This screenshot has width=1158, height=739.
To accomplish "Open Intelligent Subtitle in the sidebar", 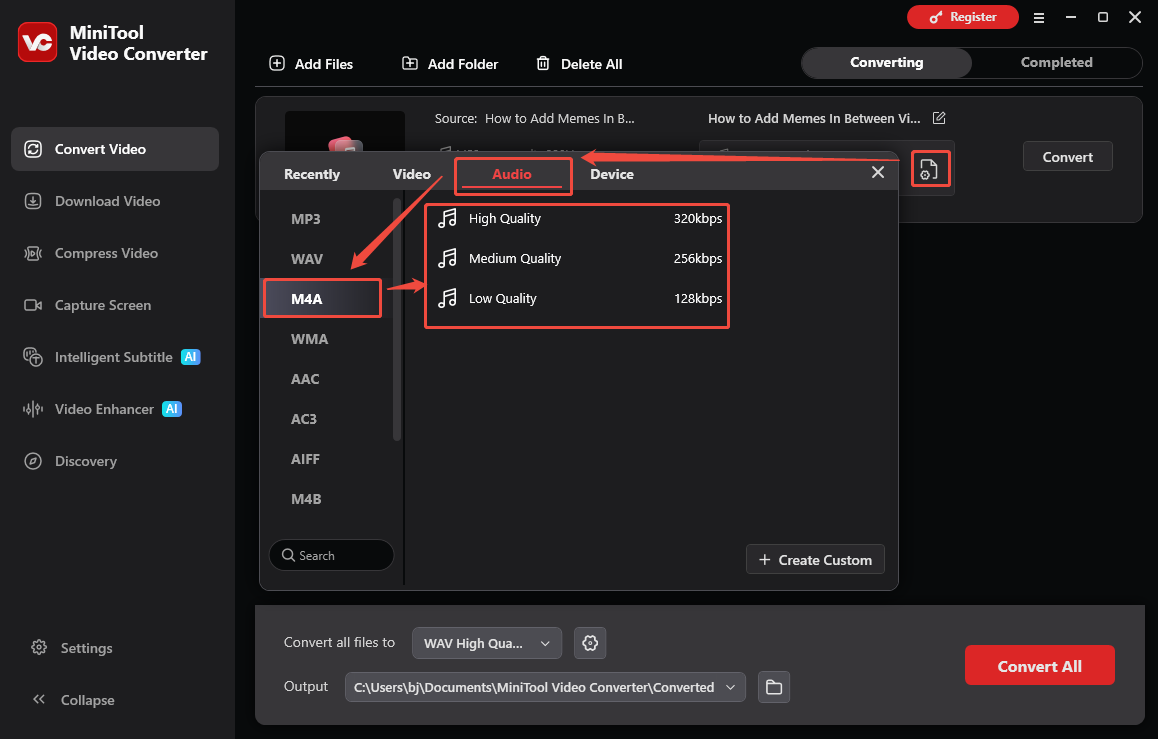I will pyautogui.click(x=115, y=357).
